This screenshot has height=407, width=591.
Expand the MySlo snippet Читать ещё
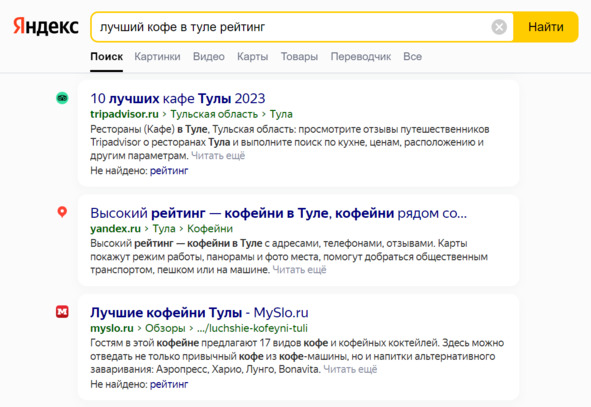coord(350,369)
